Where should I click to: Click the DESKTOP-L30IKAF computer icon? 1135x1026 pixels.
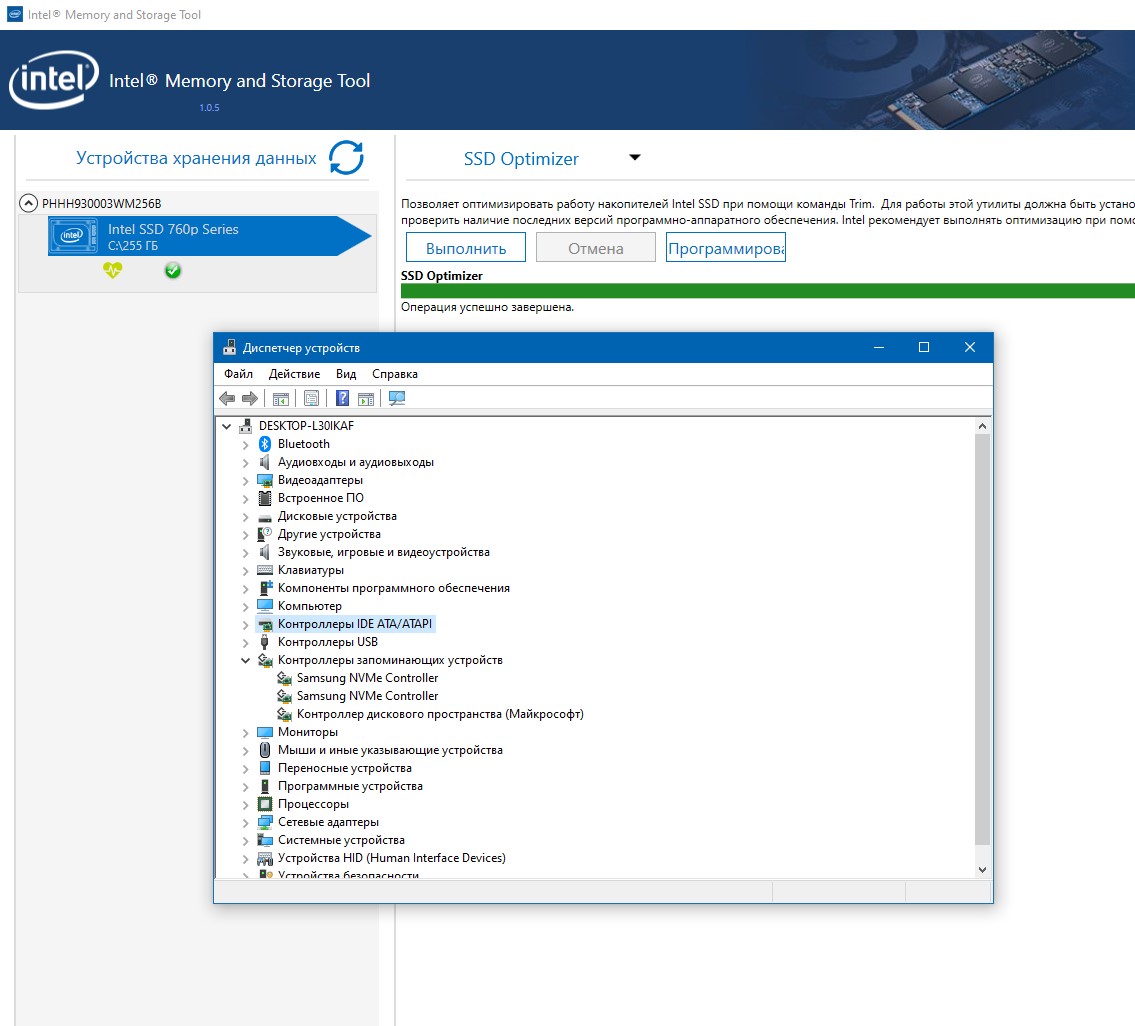(246, 426)
